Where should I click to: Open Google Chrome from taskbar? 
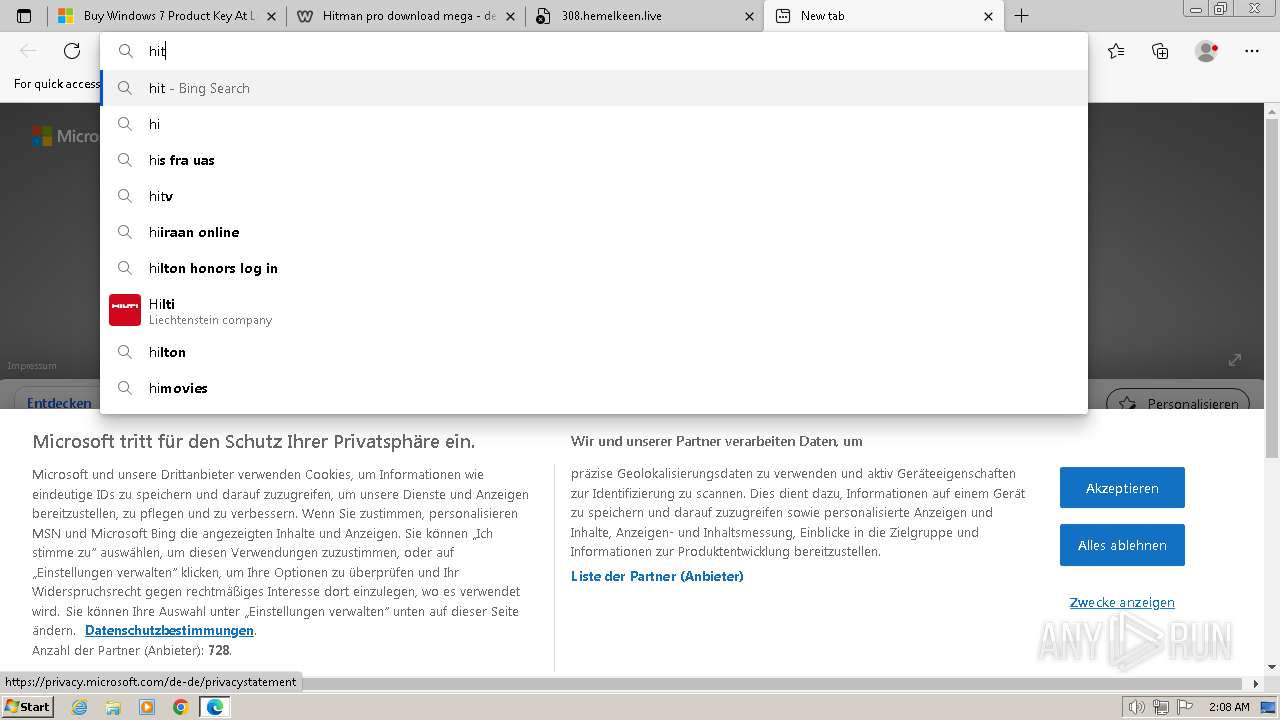[180, 707]
